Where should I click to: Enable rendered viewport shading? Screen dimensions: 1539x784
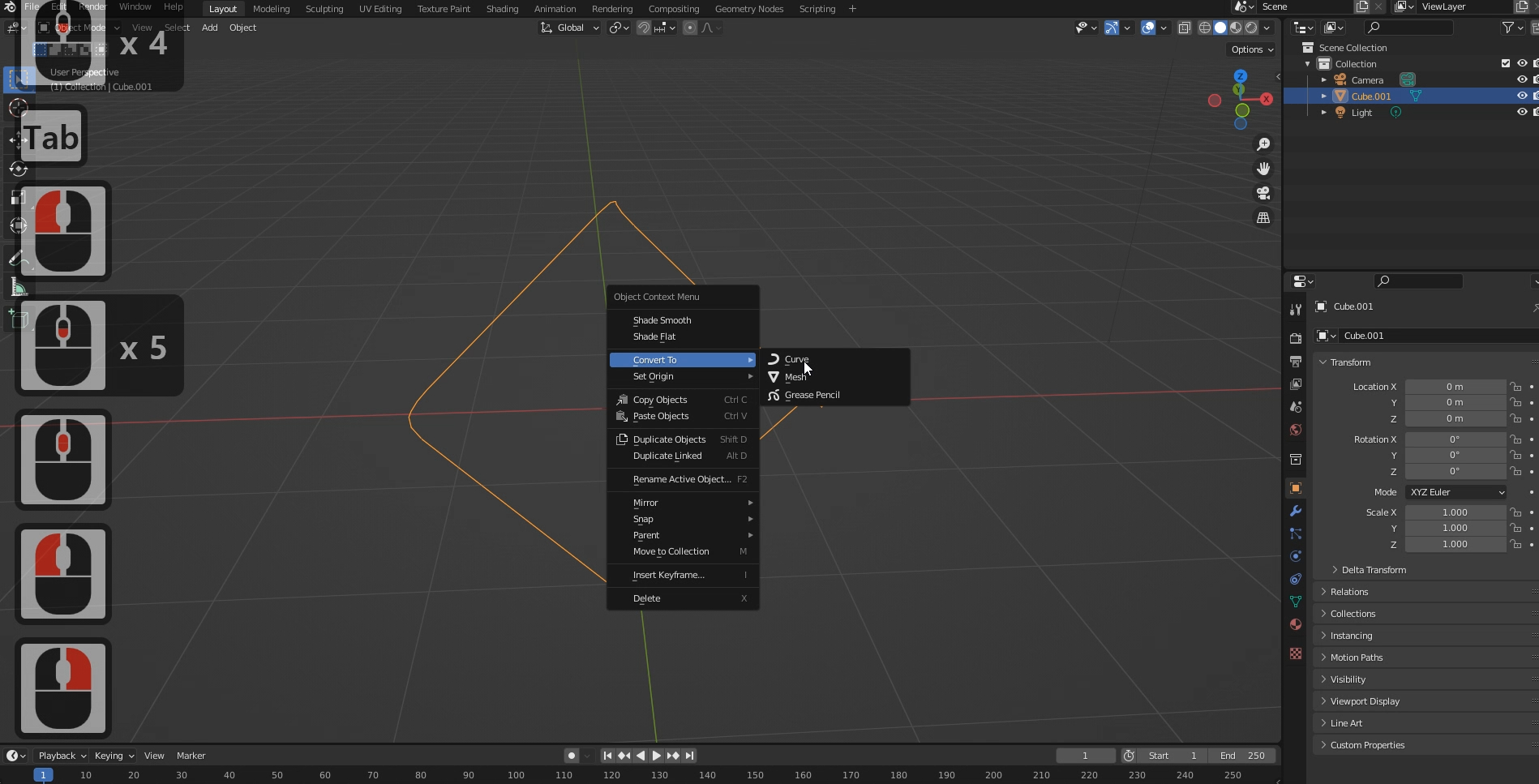tap(1251, 28)
